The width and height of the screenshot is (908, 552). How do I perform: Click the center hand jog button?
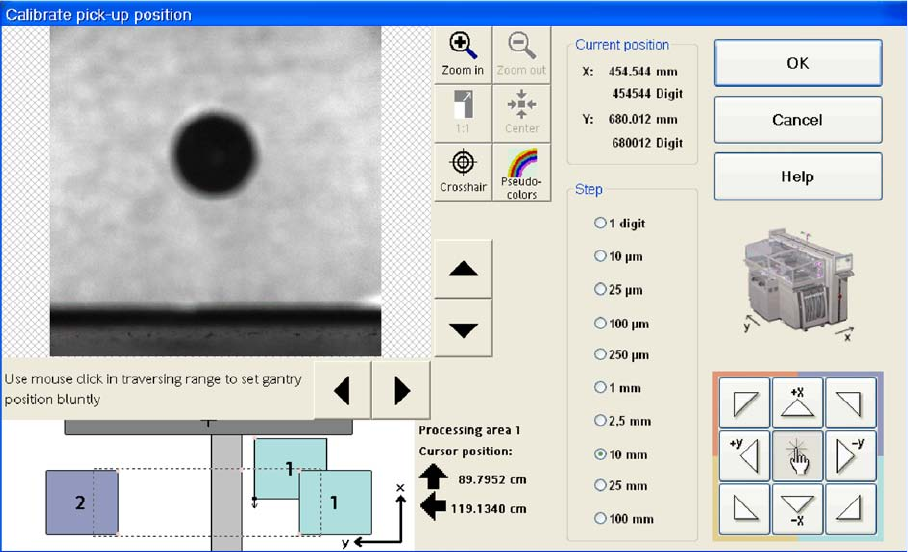point(796,455)
